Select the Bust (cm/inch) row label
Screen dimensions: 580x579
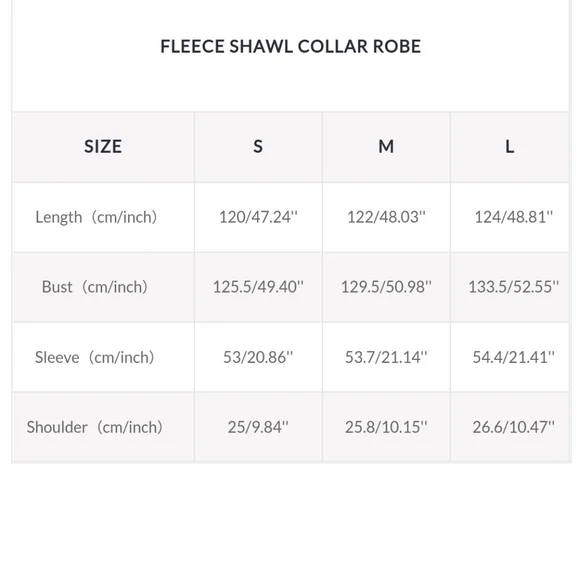pos(95,287)
